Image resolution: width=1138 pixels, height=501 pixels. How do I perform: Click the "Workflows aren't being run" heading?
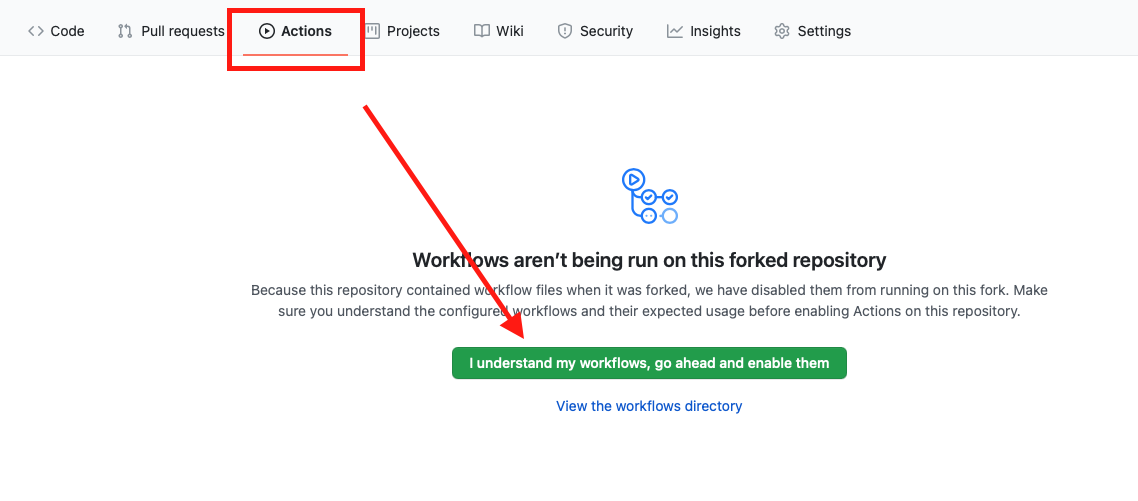point(649,260)
